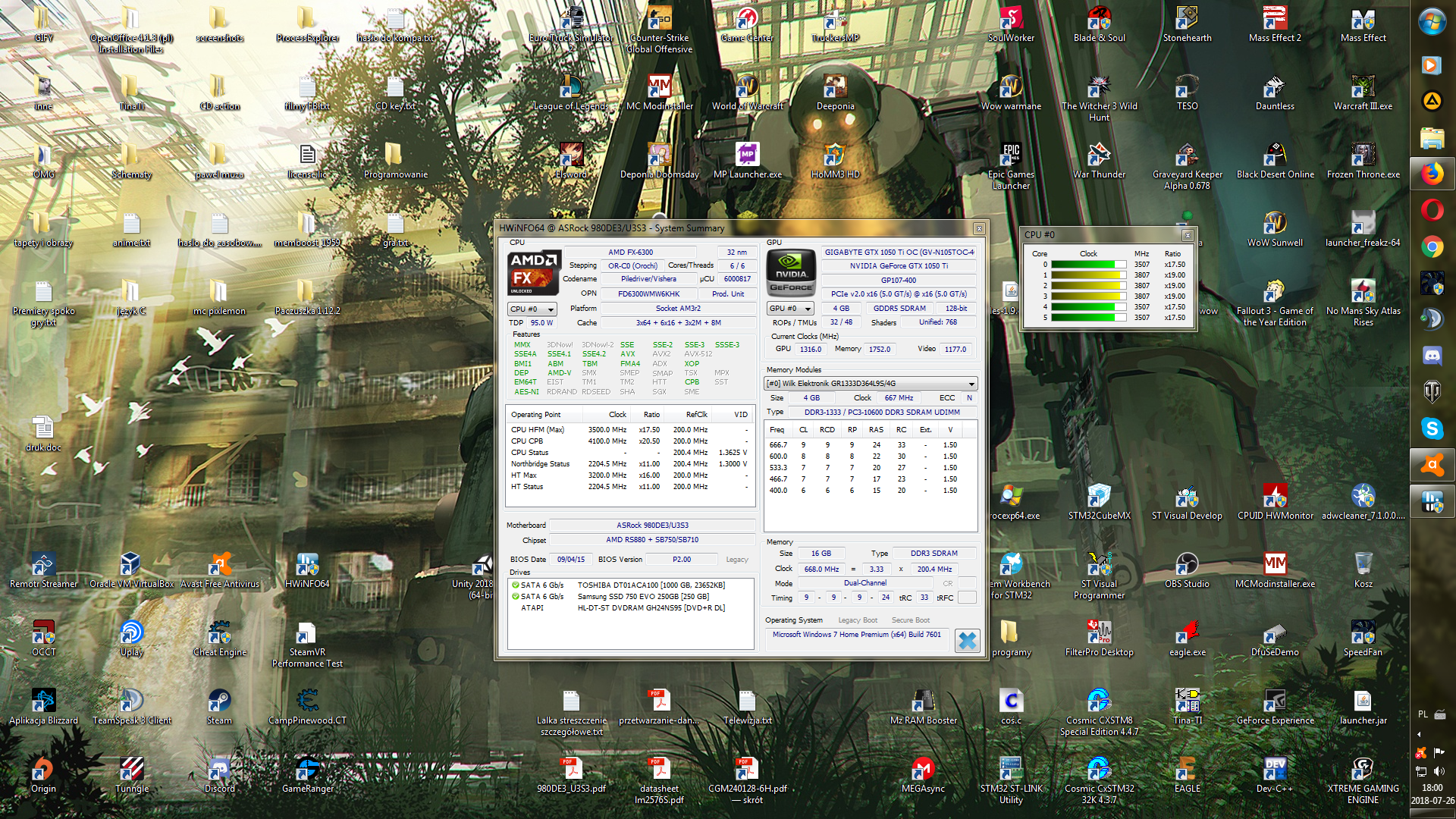Launch Avast Free Antivirus shortcut
The height and width of the screenshot is (819, 1456).
[x=219, y=570]
